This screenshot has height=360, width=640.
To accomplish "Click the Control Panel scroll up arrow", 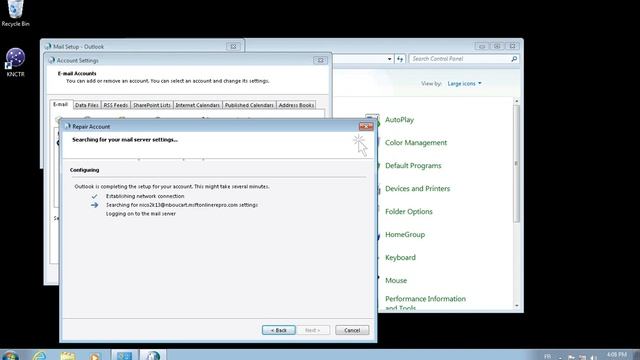I will tap(517, 101).
